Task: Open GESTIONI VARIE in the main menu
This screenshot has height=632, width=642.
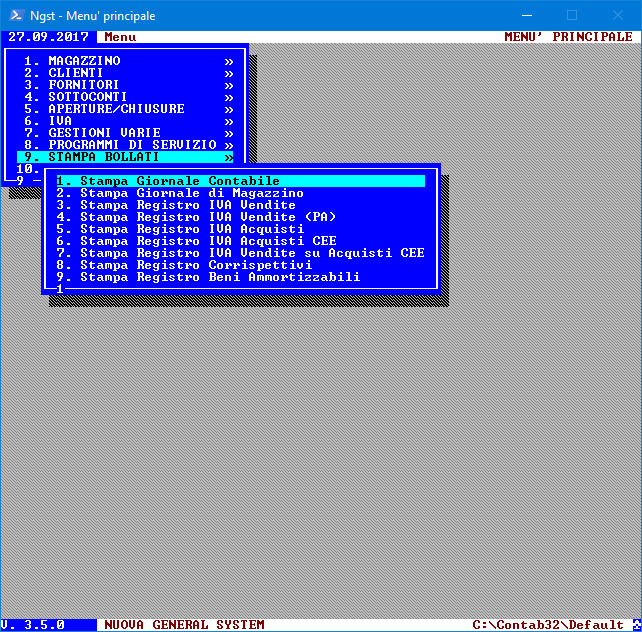Action: coord(104,133)
